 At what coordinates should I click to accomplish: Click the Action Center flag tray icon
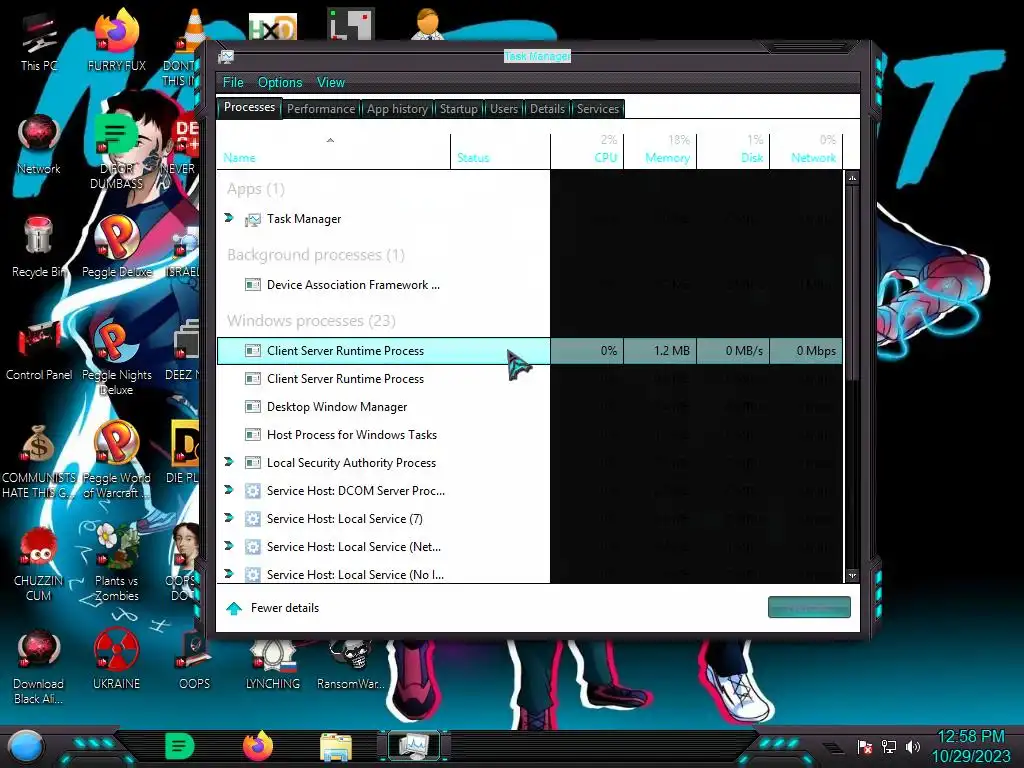click(x=865, y=747)
